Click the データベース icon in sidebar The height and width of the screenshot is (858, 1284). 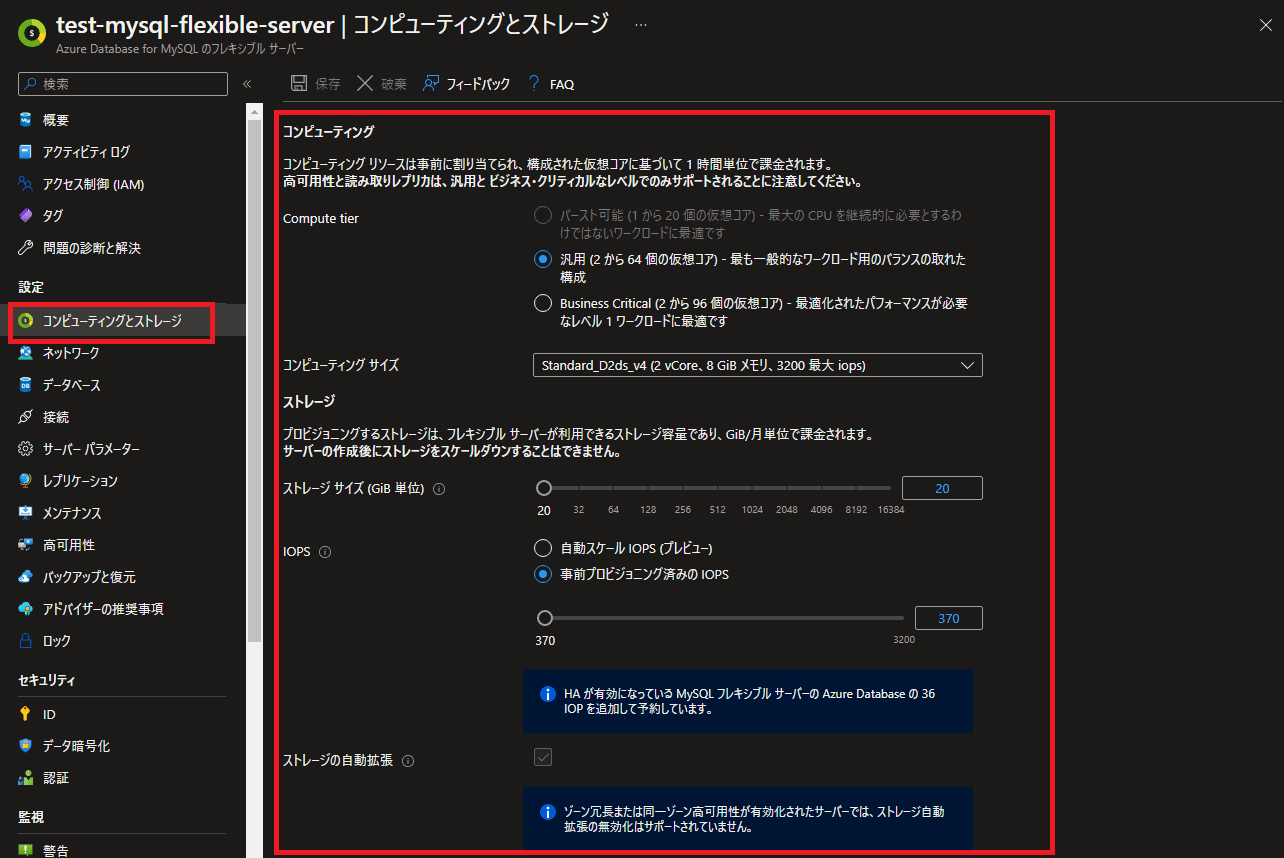(x=26, y=385)
